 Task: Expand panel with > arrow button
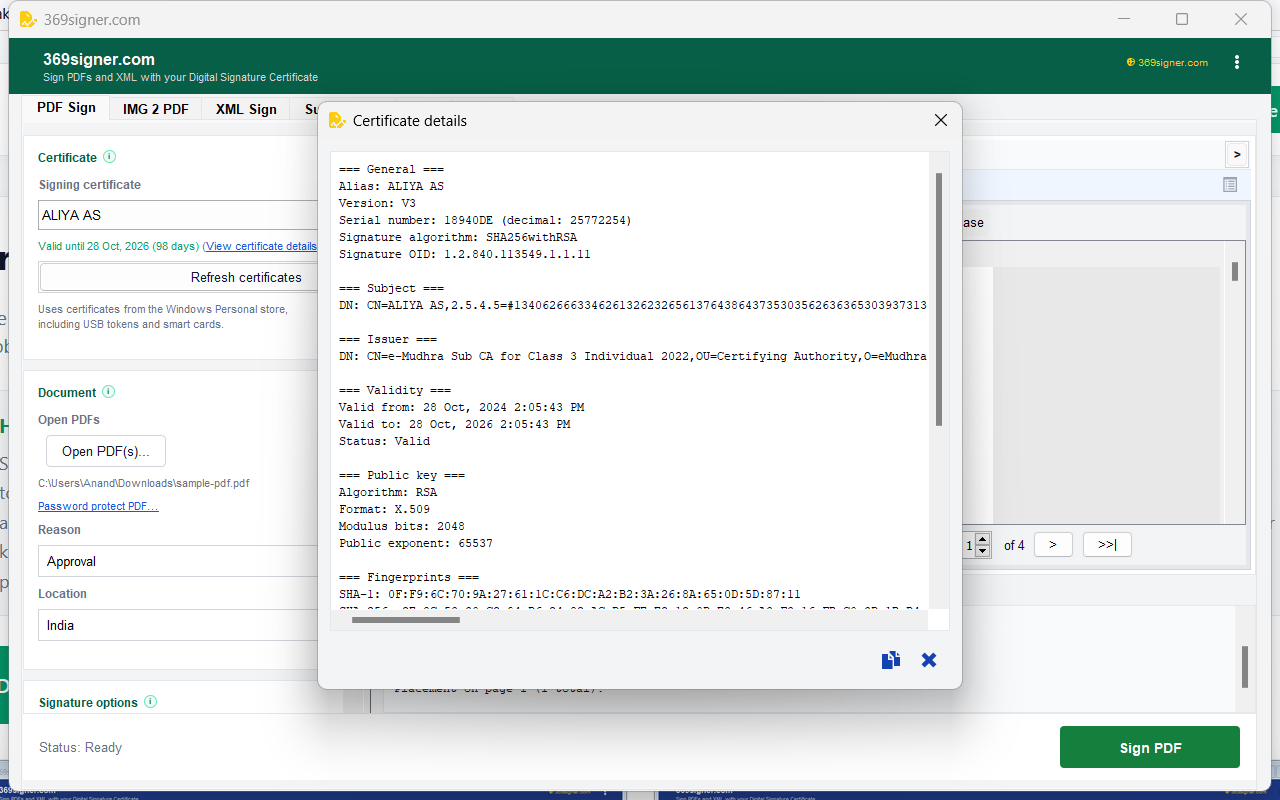pos(1237,154)
